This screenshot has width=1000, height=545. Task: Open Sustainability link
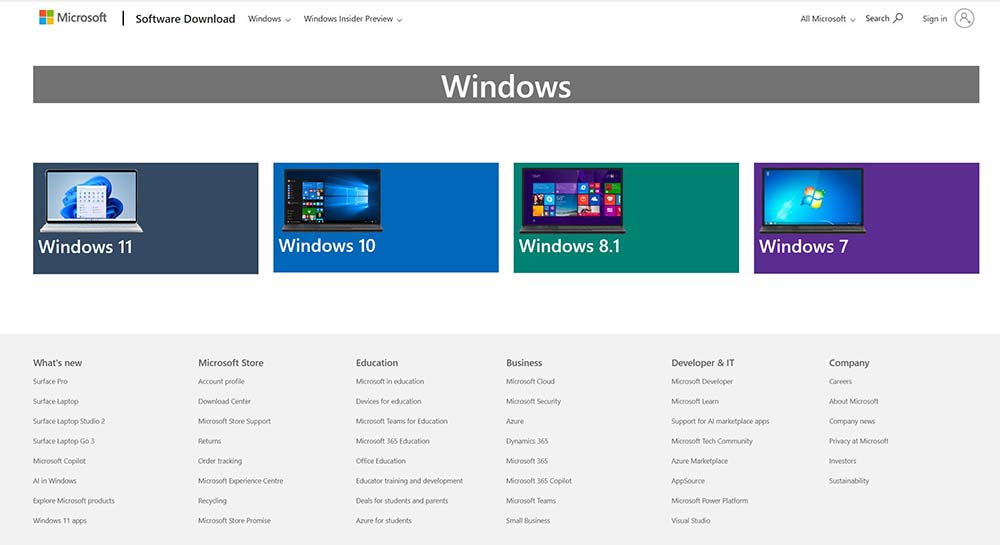(x=849, y=481)
